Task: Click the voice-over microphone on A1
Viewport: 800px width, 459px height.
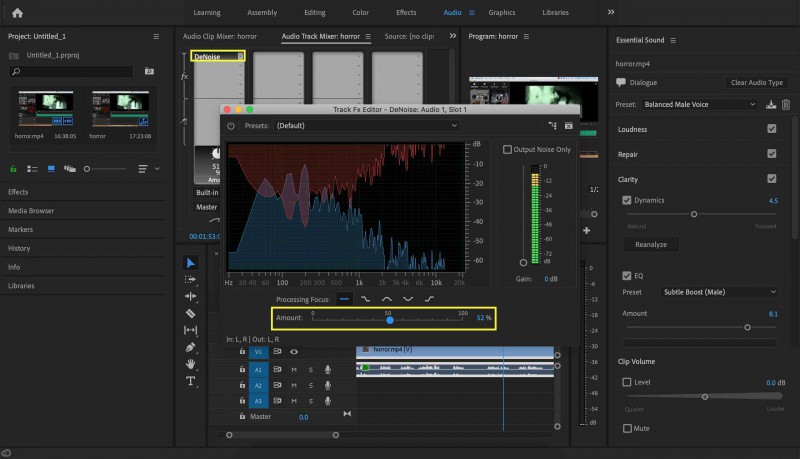Action: coord(328,369)
